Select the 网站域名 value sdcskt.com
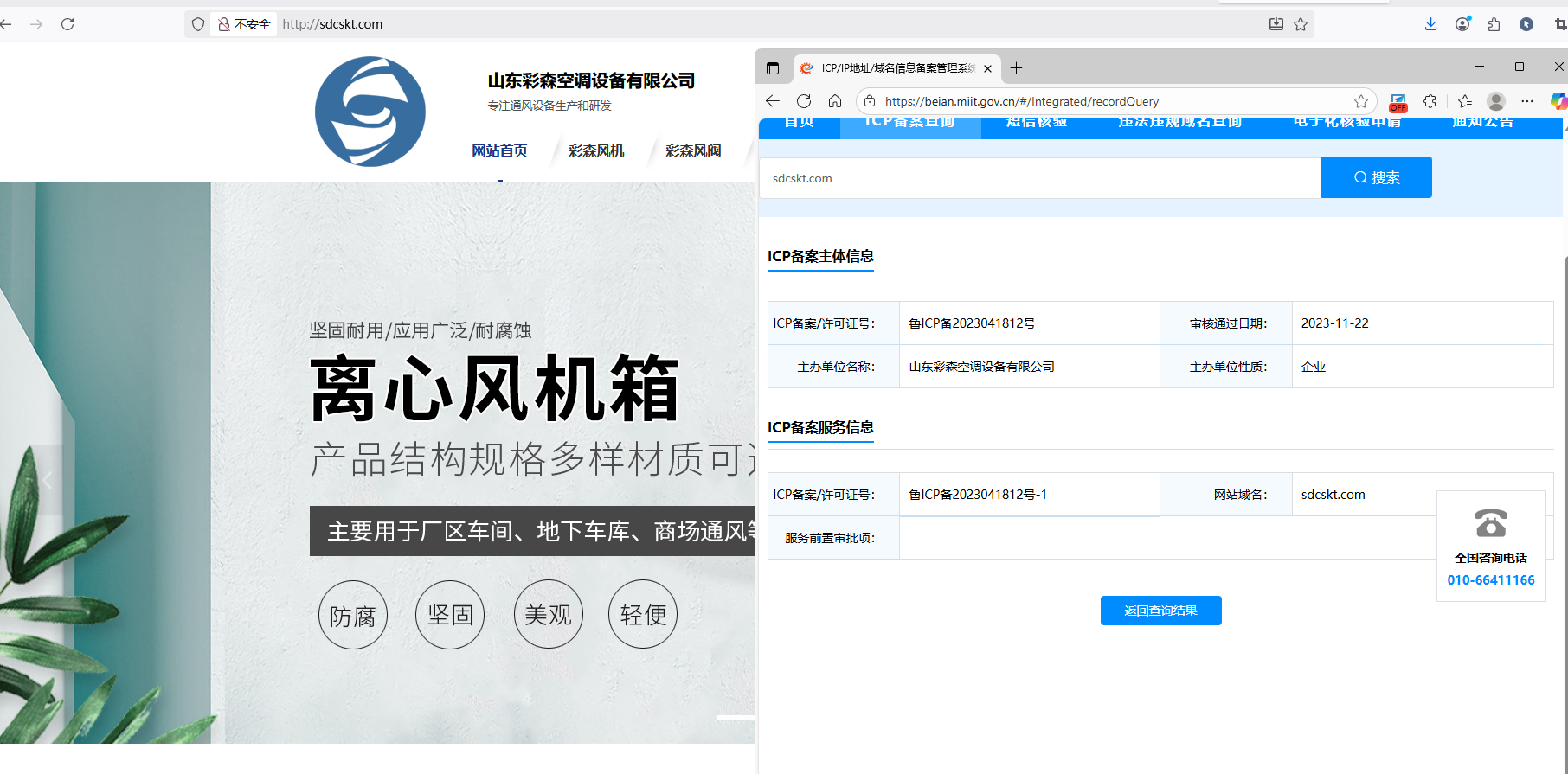1568x774 pixels. (x=1333, y=495)
